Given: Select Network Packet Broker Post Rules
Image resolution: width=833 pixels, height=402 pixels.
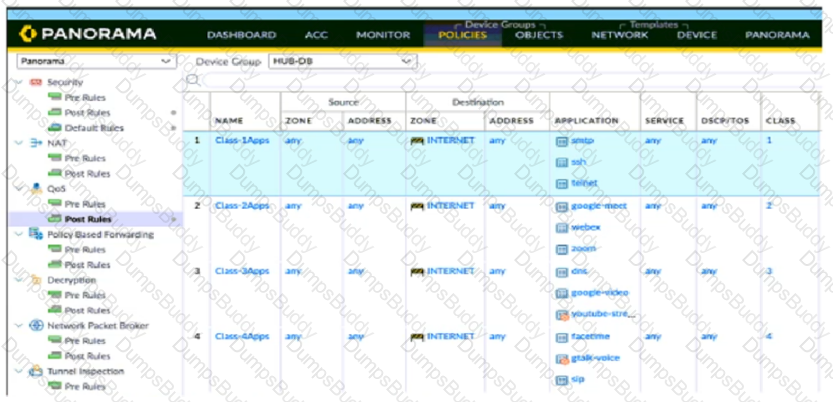Looking at the screenshot, I should tap(87, 356).
